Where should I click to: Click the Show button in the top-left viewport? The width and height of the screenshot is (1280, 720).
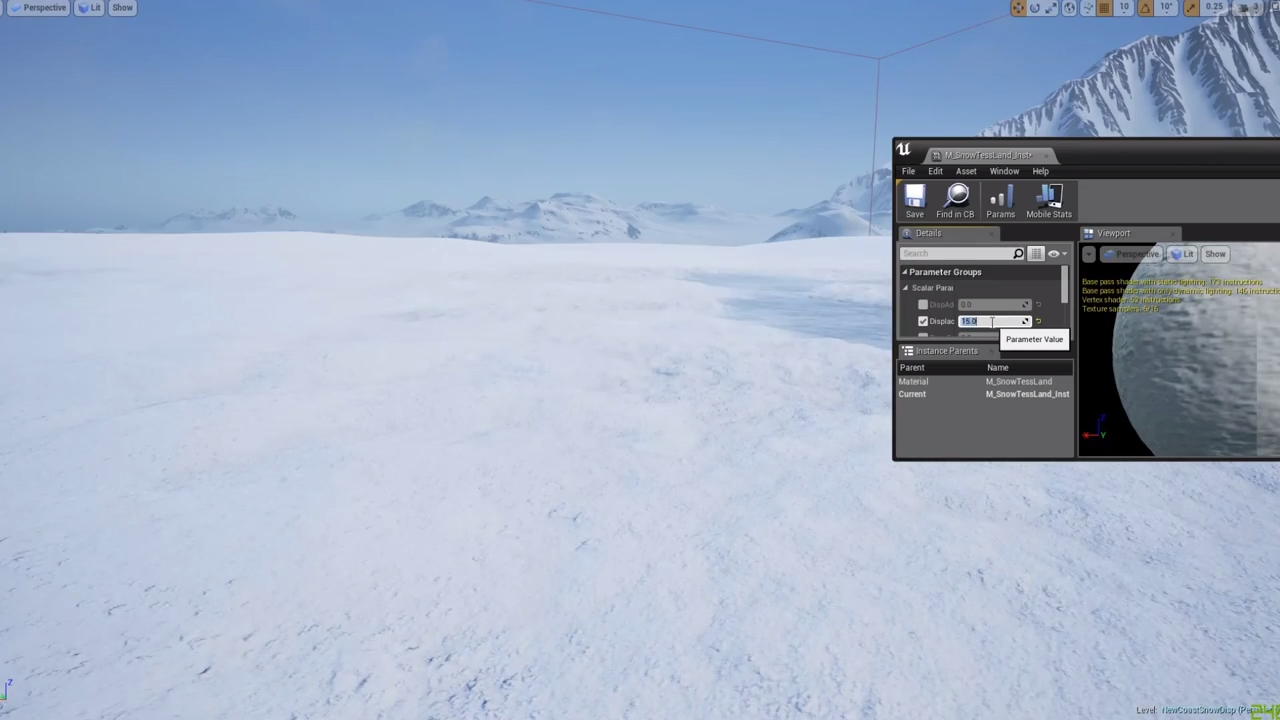122,7
